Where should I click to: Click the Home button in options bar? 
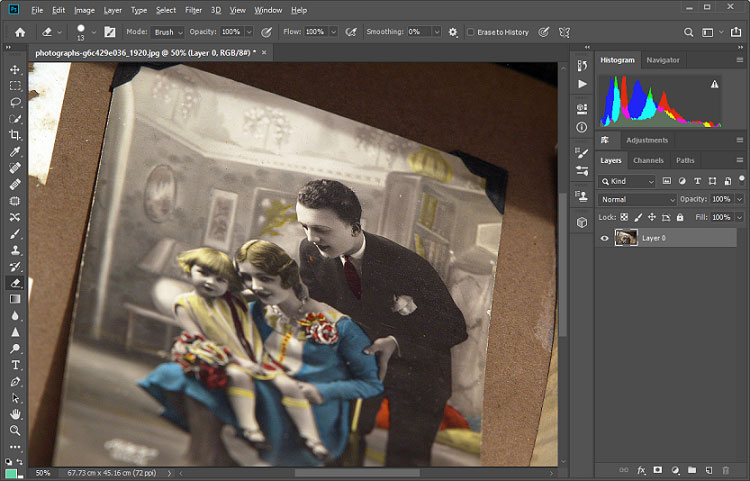20,32
